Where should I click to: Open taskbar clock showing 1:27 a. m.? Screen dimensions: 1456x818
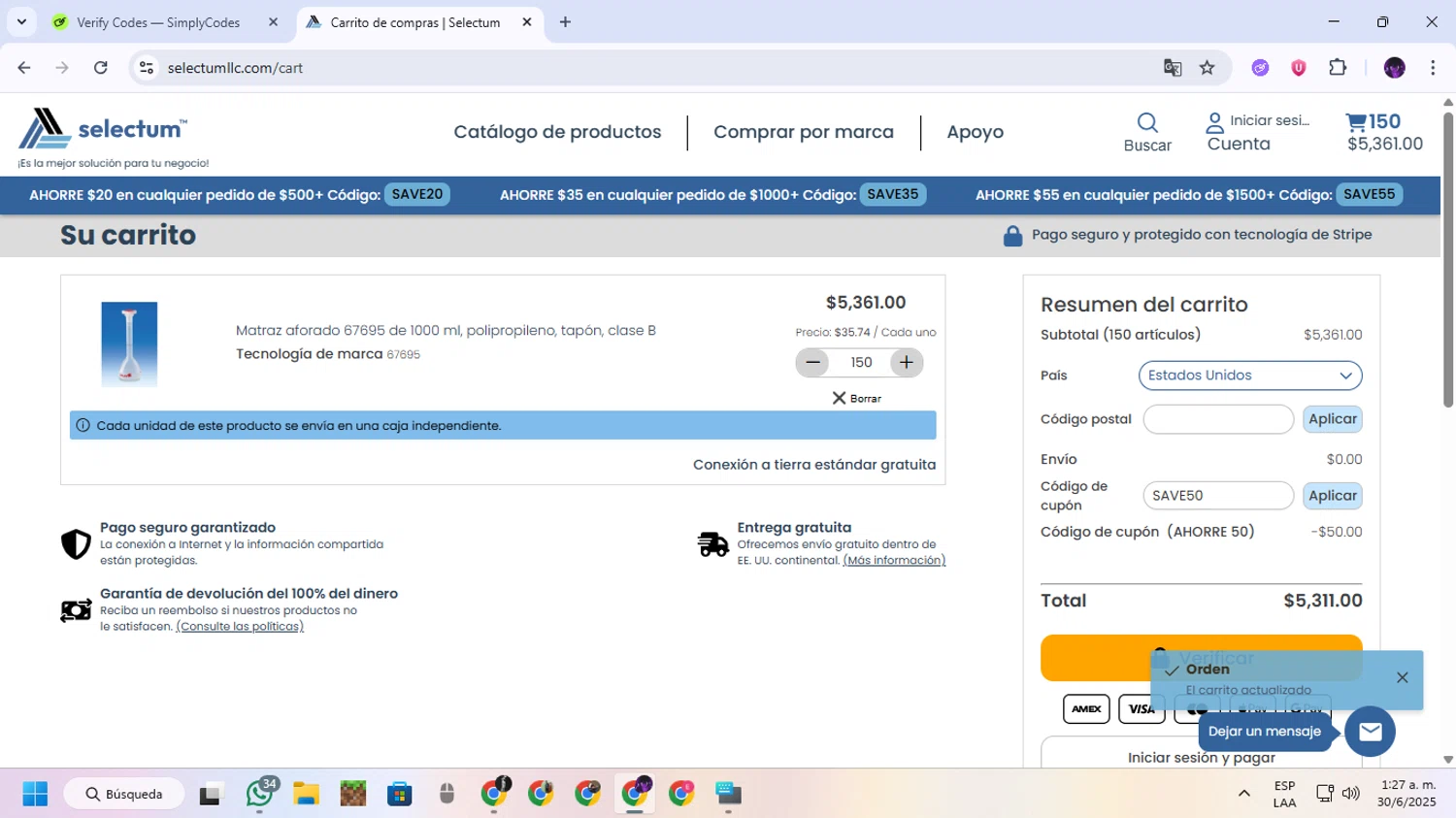point(1407,794)
